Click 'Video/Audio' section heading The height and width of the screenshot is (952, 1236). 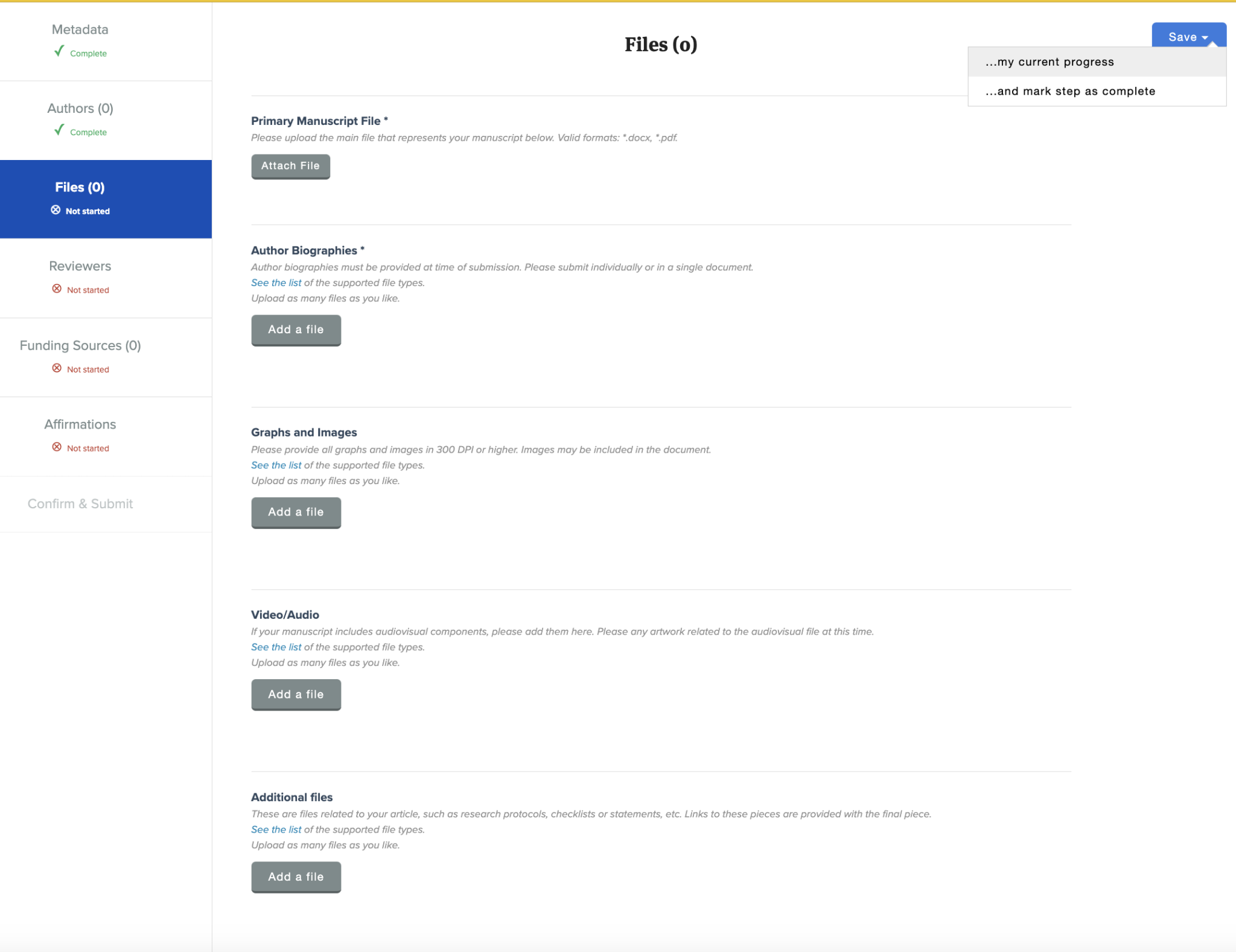[x=285, y=615]
